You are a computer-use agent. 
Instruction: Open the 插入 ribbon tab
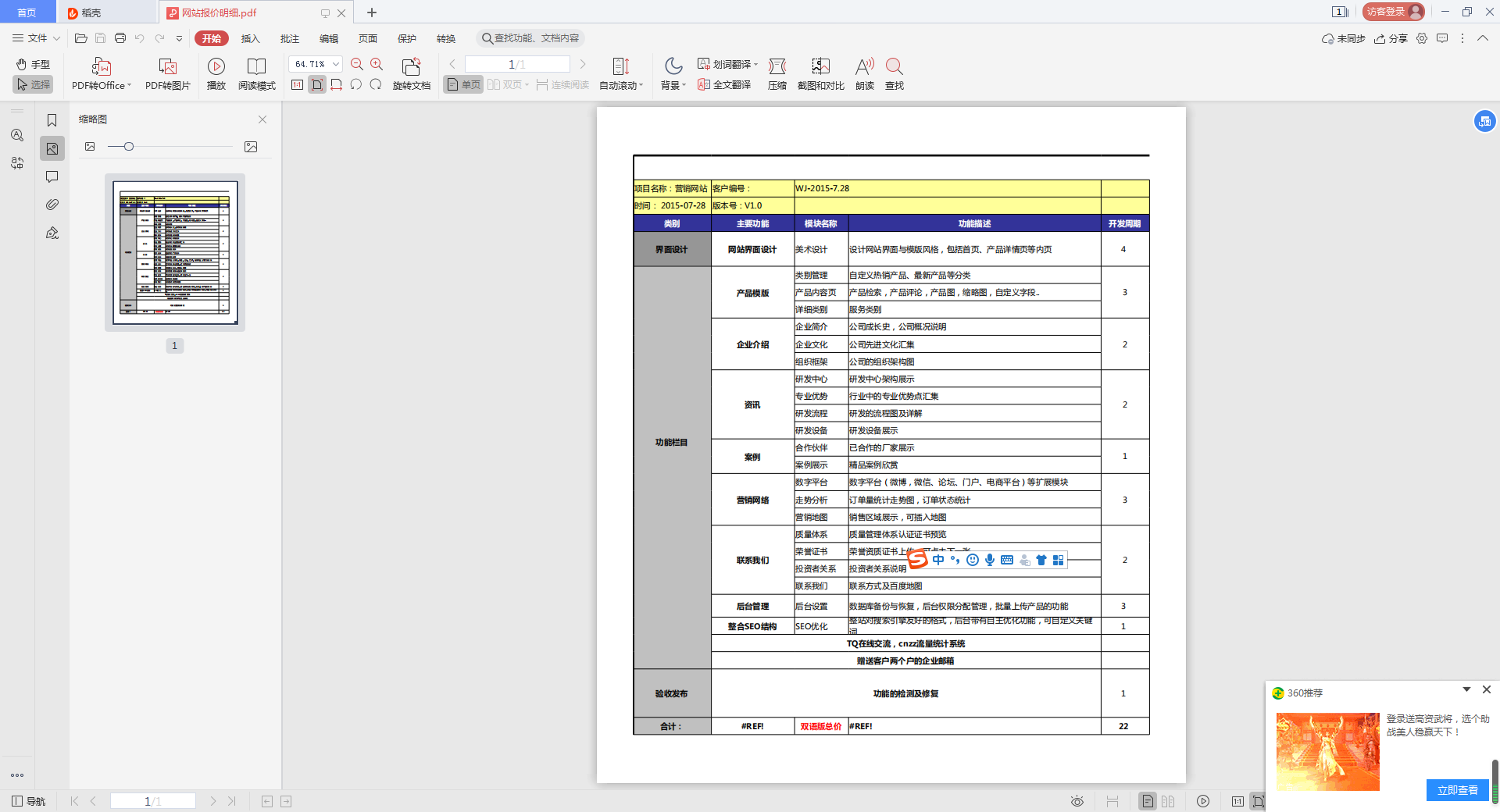coord(250,38)
